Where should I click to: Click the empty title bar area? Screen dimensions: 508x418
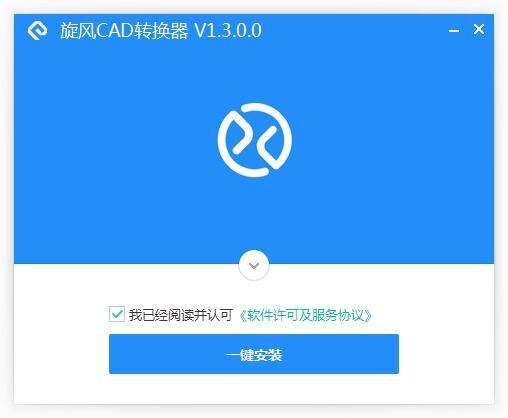coord(353,30)
